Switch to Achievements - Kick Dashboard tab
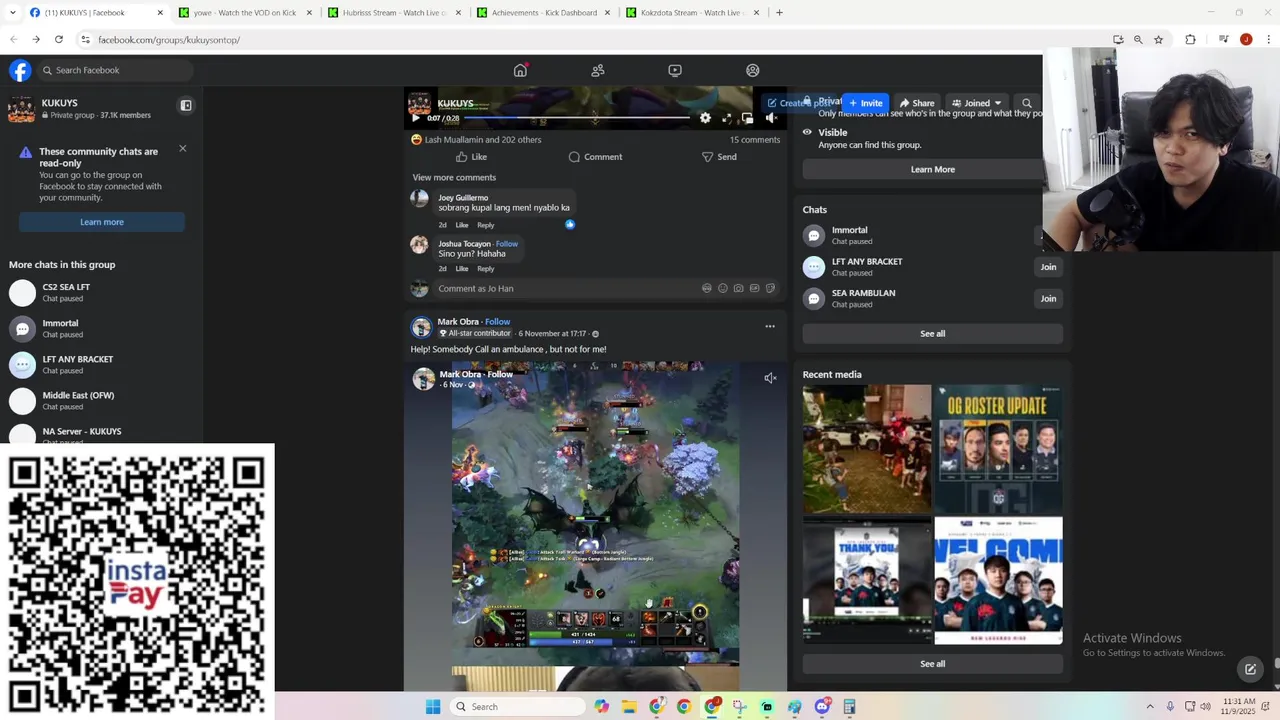The height and width of the screenshot is (720, 1280). tap(543, 13)
